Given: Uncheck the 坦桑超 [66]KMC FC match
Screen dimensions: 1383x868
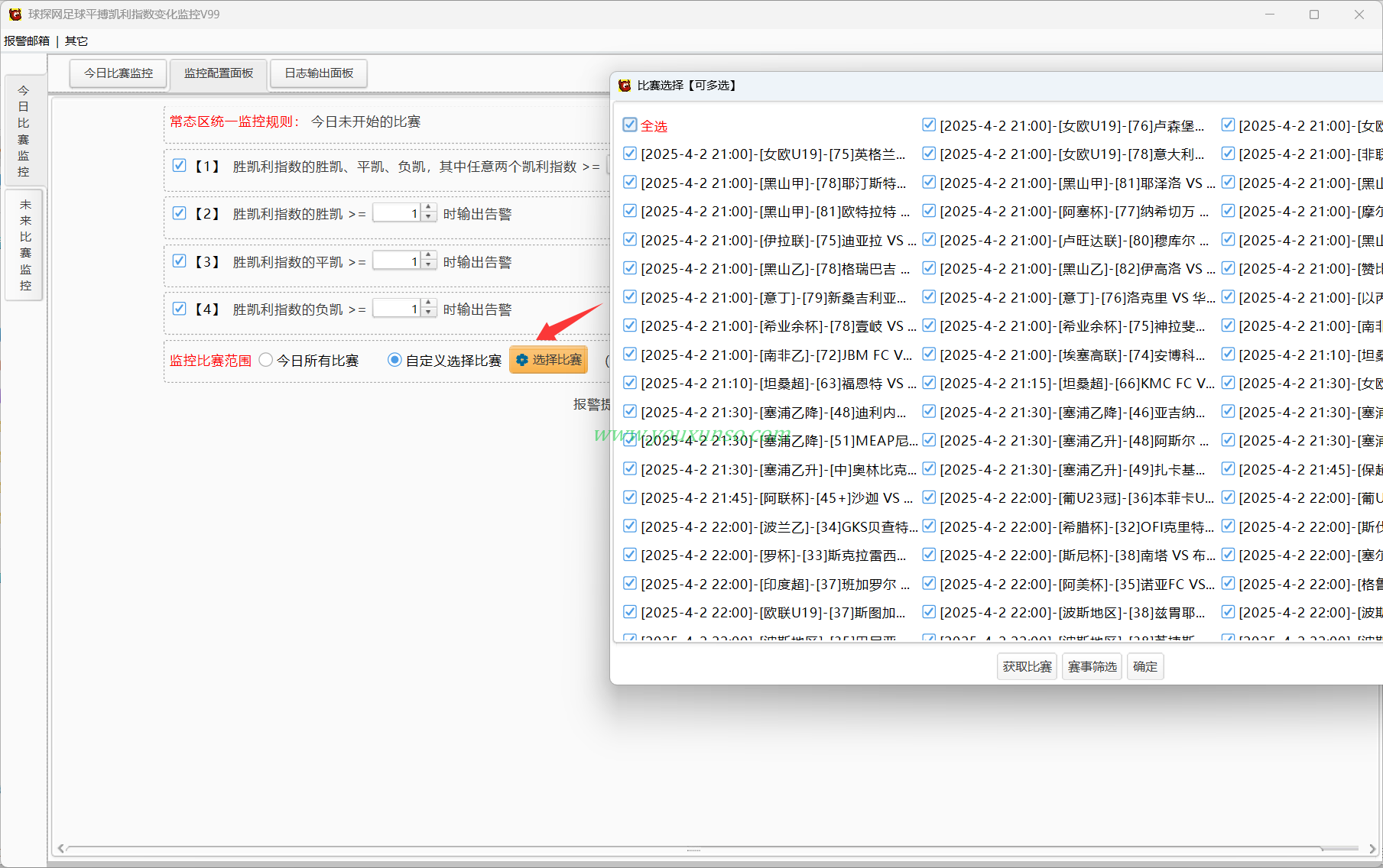Looking at the screenshot, I should coord(929,382).
